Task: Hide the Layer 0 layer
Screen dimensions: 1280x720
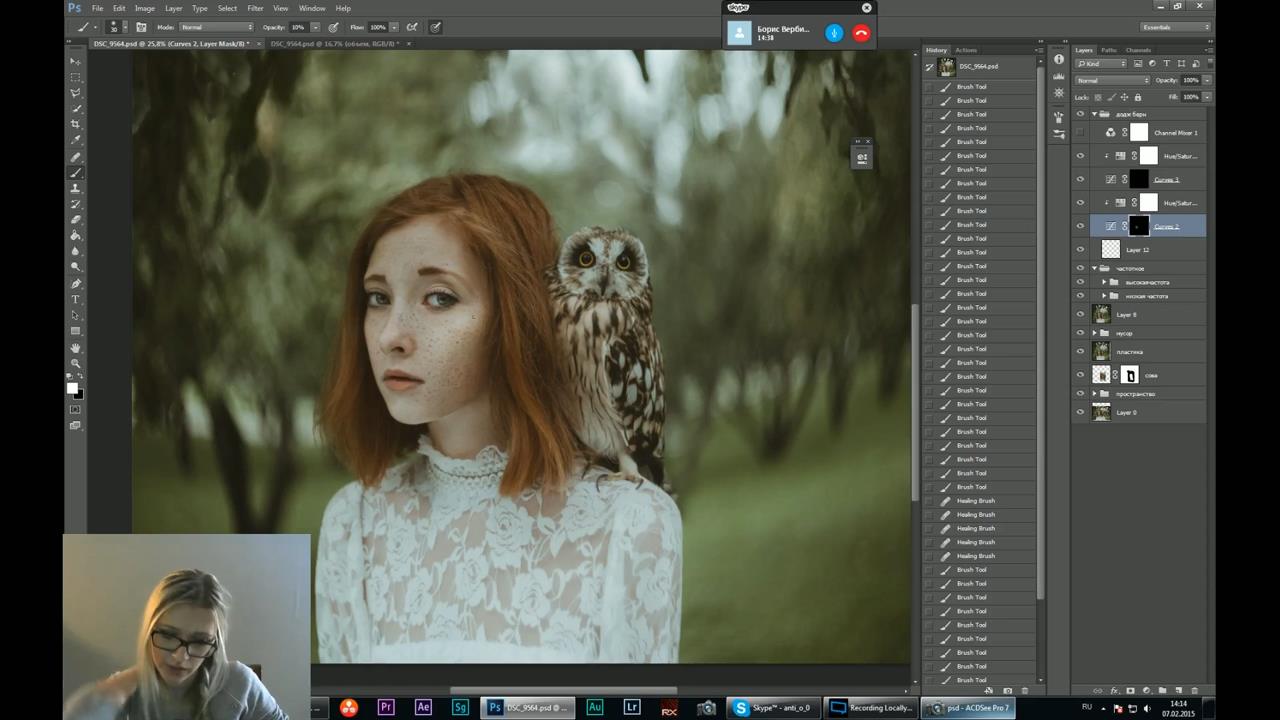Action: click(1080, 412)
